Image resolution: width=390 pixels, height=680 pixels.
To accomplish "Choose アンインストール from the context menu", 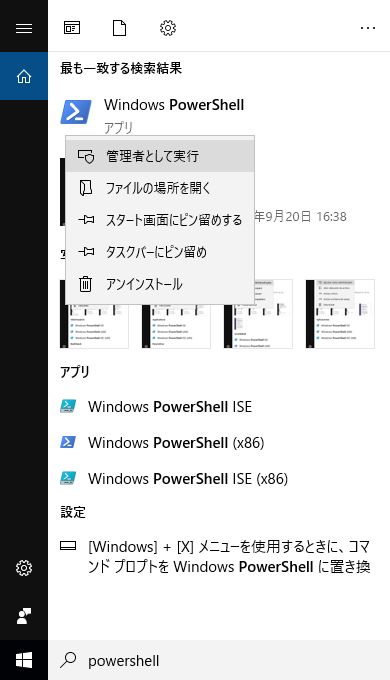I will [160, 284].
